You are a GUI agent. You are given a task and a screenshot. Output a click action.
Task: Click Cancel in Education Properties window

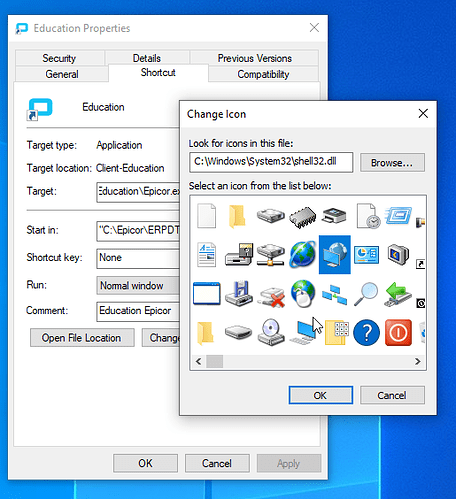tap(217, 463)
